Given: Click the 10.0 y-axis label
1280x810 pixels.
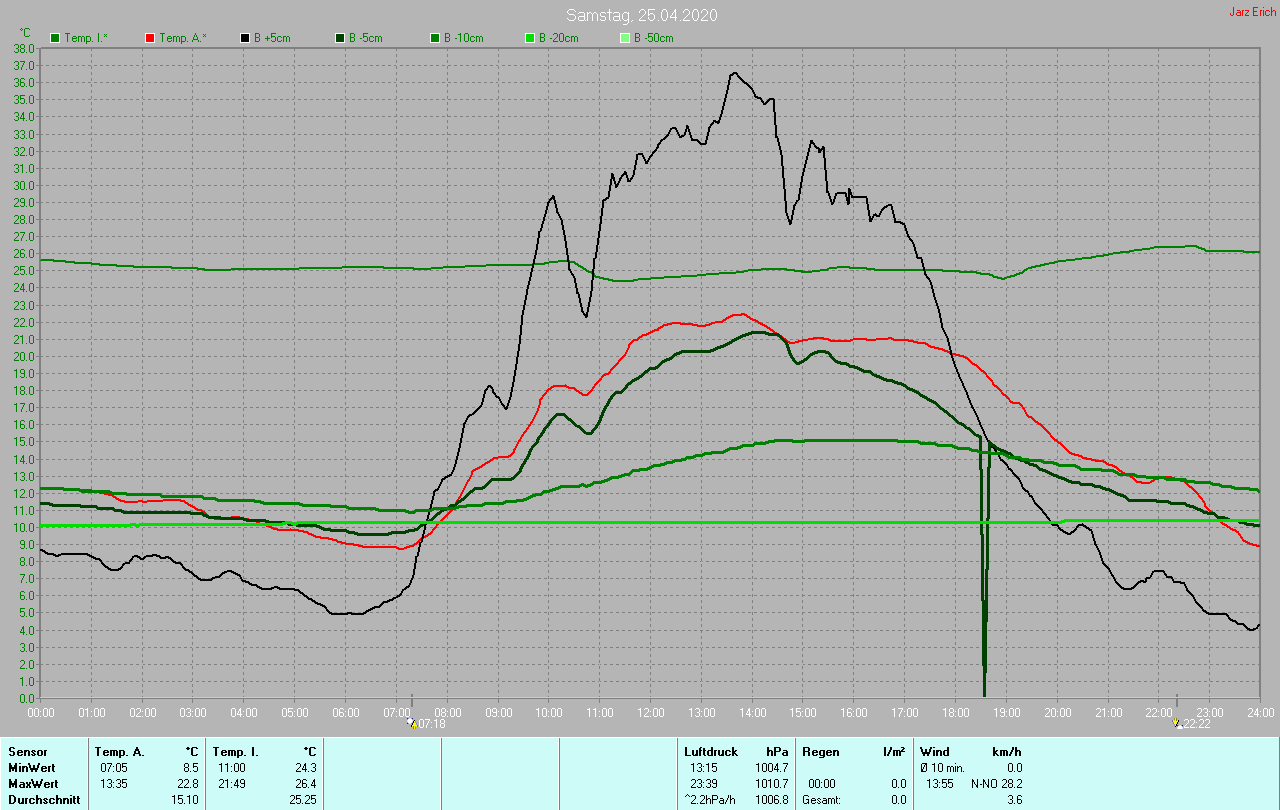Looking at the screenshot, I should pyautogui.click(x=25, y=527).
